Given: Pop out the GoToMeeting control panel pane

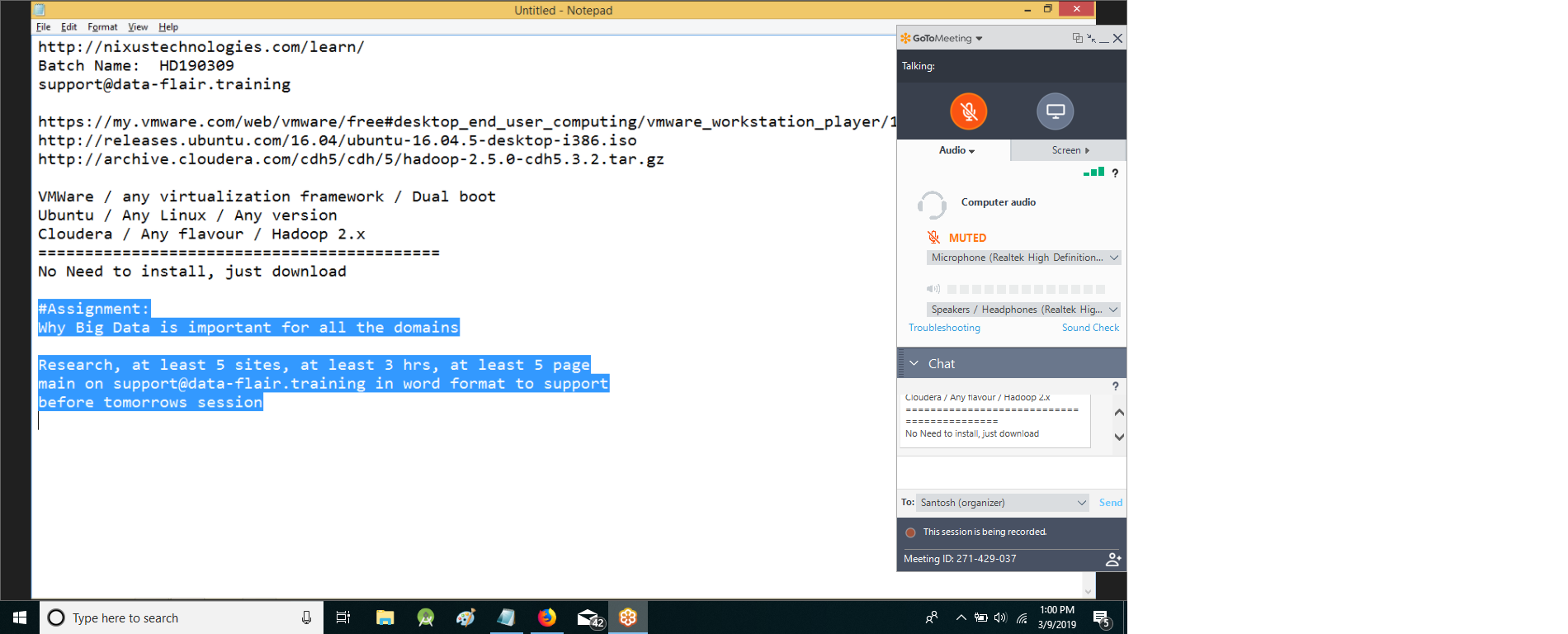Looking at the screenshot, I should 1077,38.
